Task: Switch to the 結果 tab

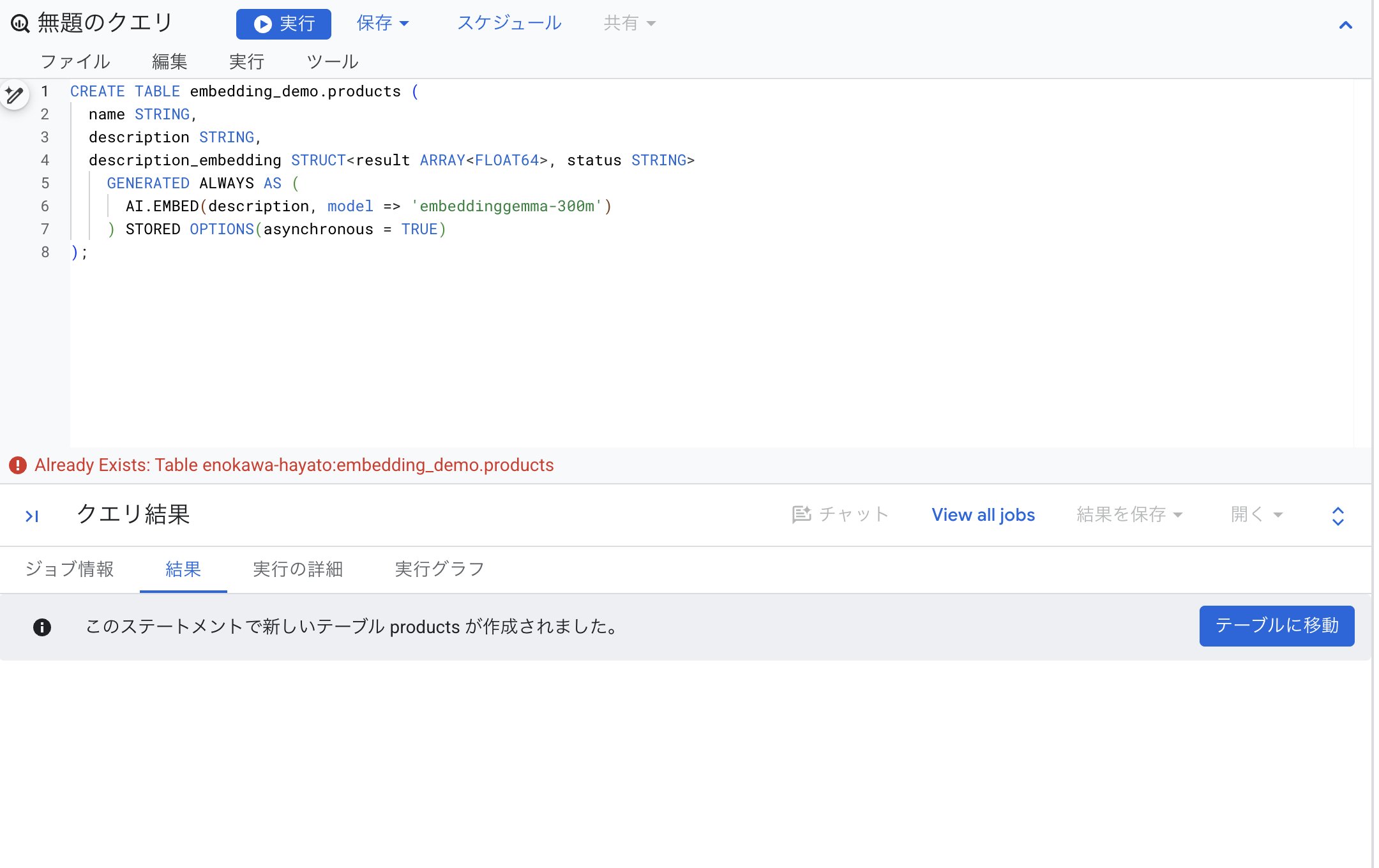Action: pyautogui.click(x=183, y=569)
